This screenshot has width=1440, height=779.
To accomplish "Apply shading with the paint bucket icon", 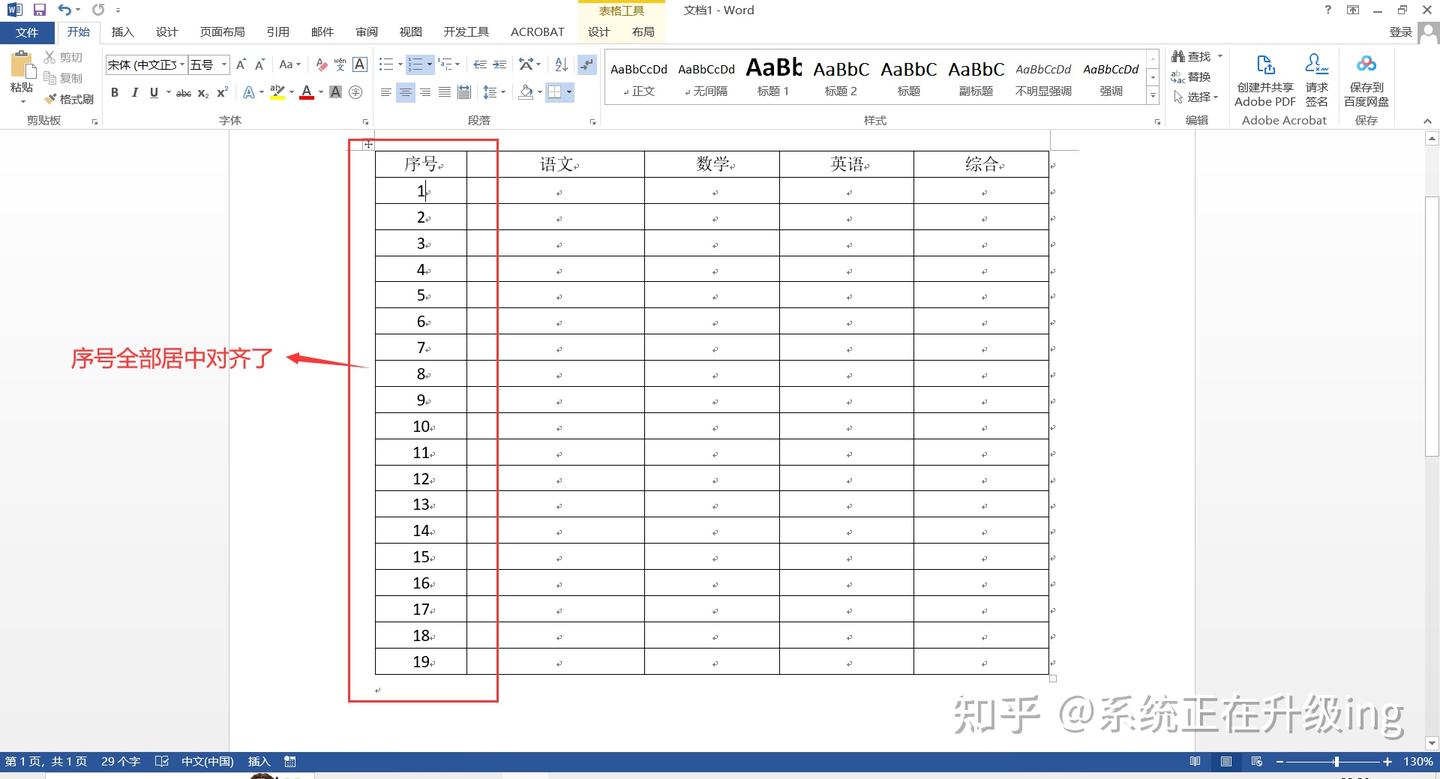I will [527, 93].
